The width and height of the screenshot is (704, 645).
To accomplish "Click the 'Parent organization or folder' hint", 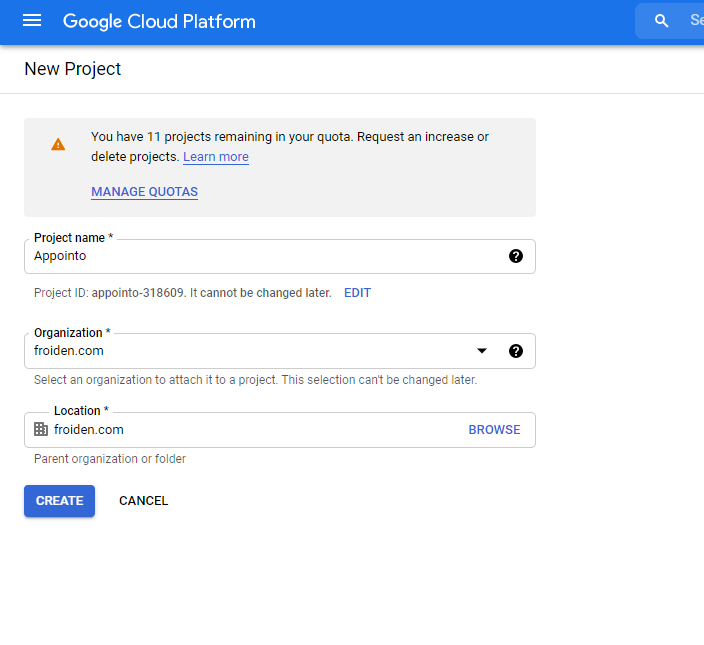I will (x=110, y=459).
